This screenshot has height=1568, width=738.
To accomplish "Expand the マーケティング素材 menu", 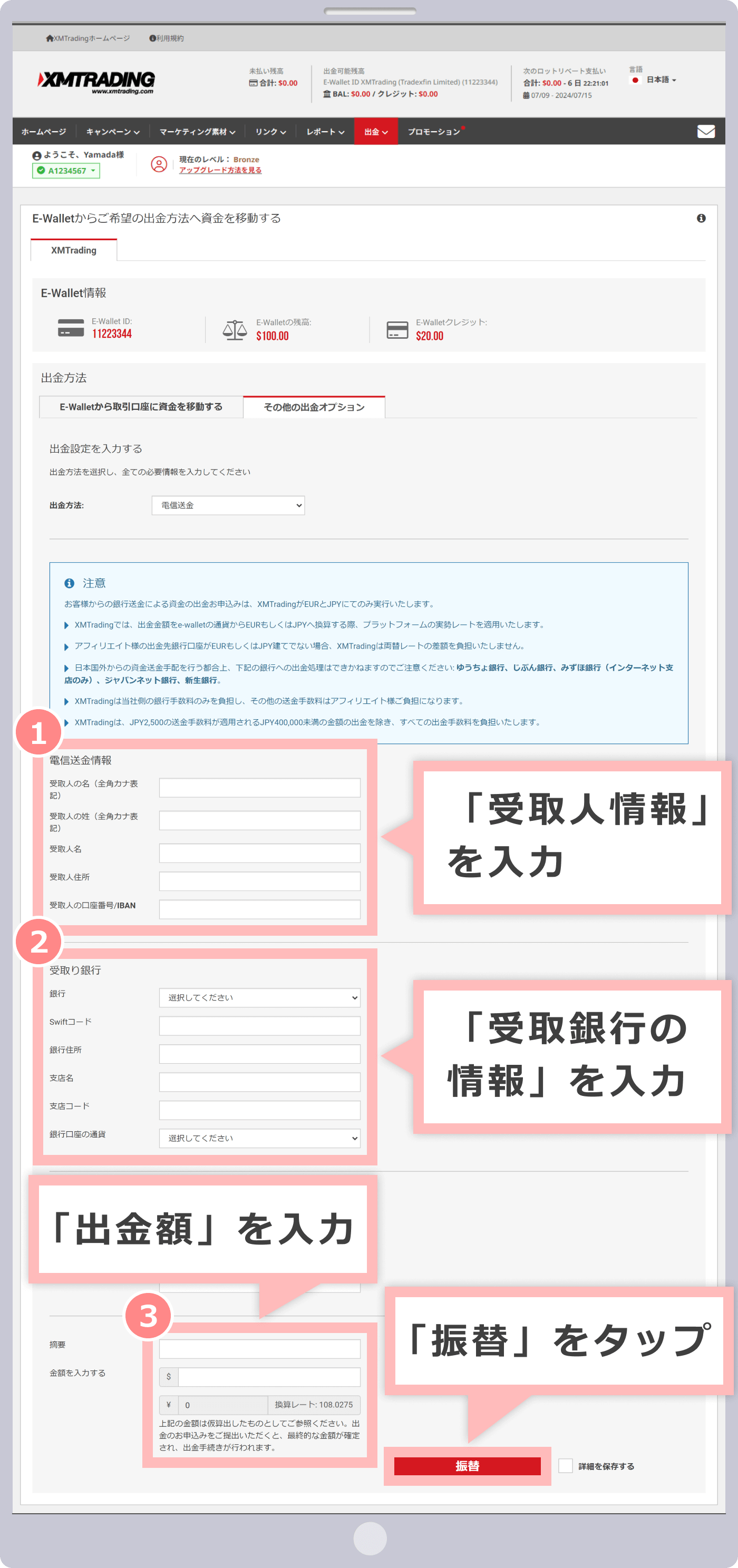I will (x=197, y=132).
